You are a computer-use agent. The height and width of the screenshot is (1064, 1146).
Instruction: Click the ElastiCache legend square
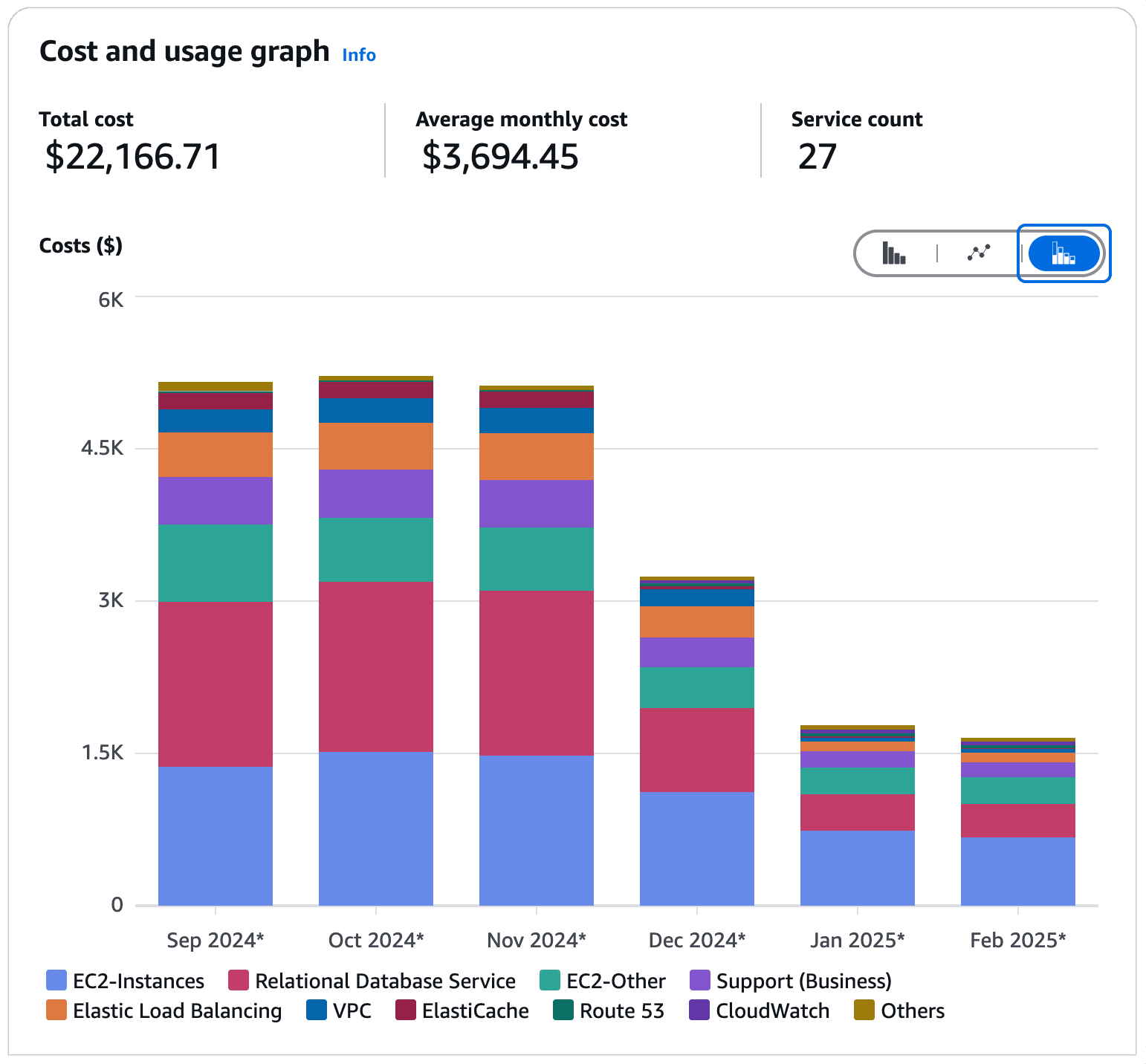pyautogui.click(x=406, y=1010)
